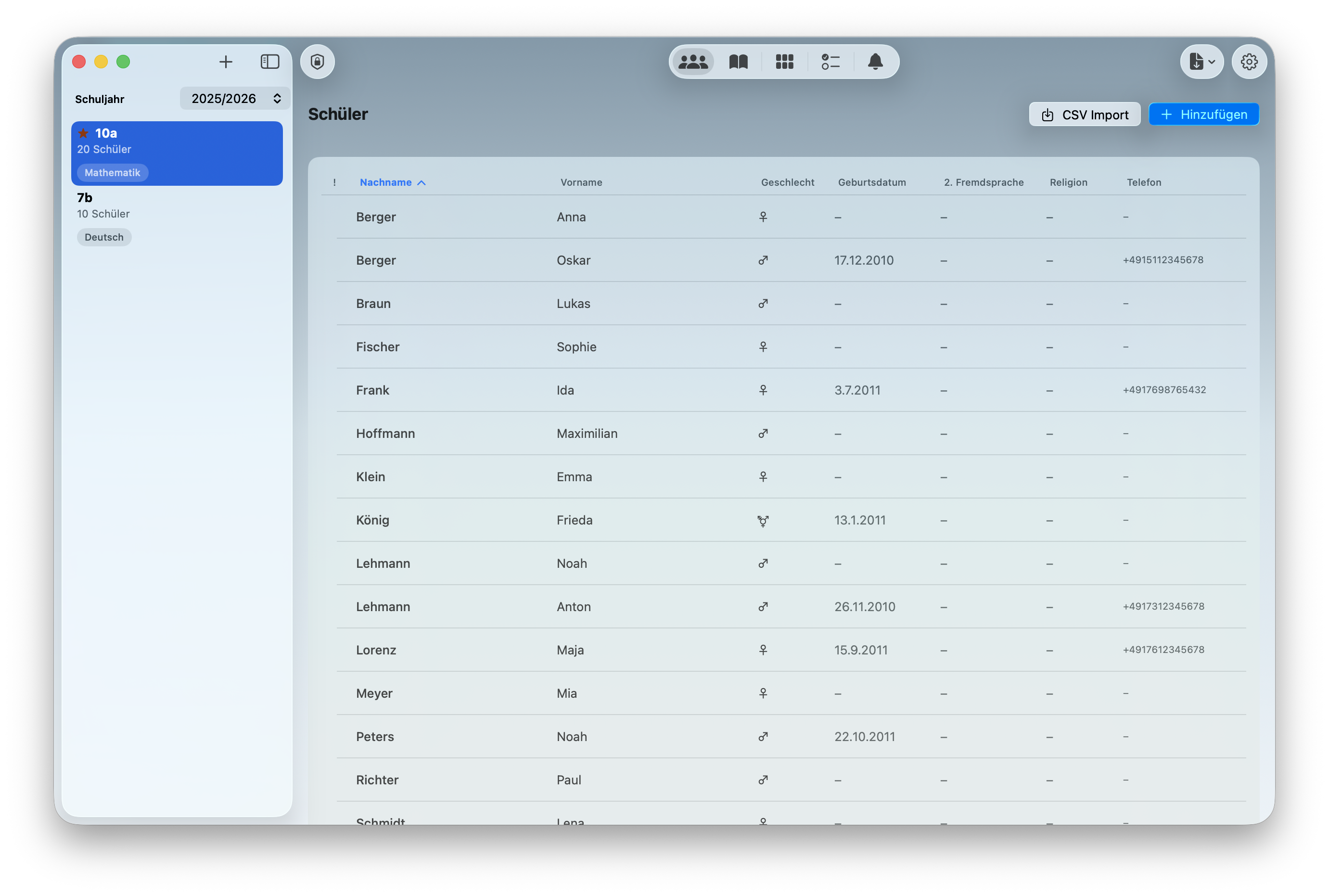Expand the document export dropdown menu
This screenshot has height=896, width=1329.
coord(1201,62)
